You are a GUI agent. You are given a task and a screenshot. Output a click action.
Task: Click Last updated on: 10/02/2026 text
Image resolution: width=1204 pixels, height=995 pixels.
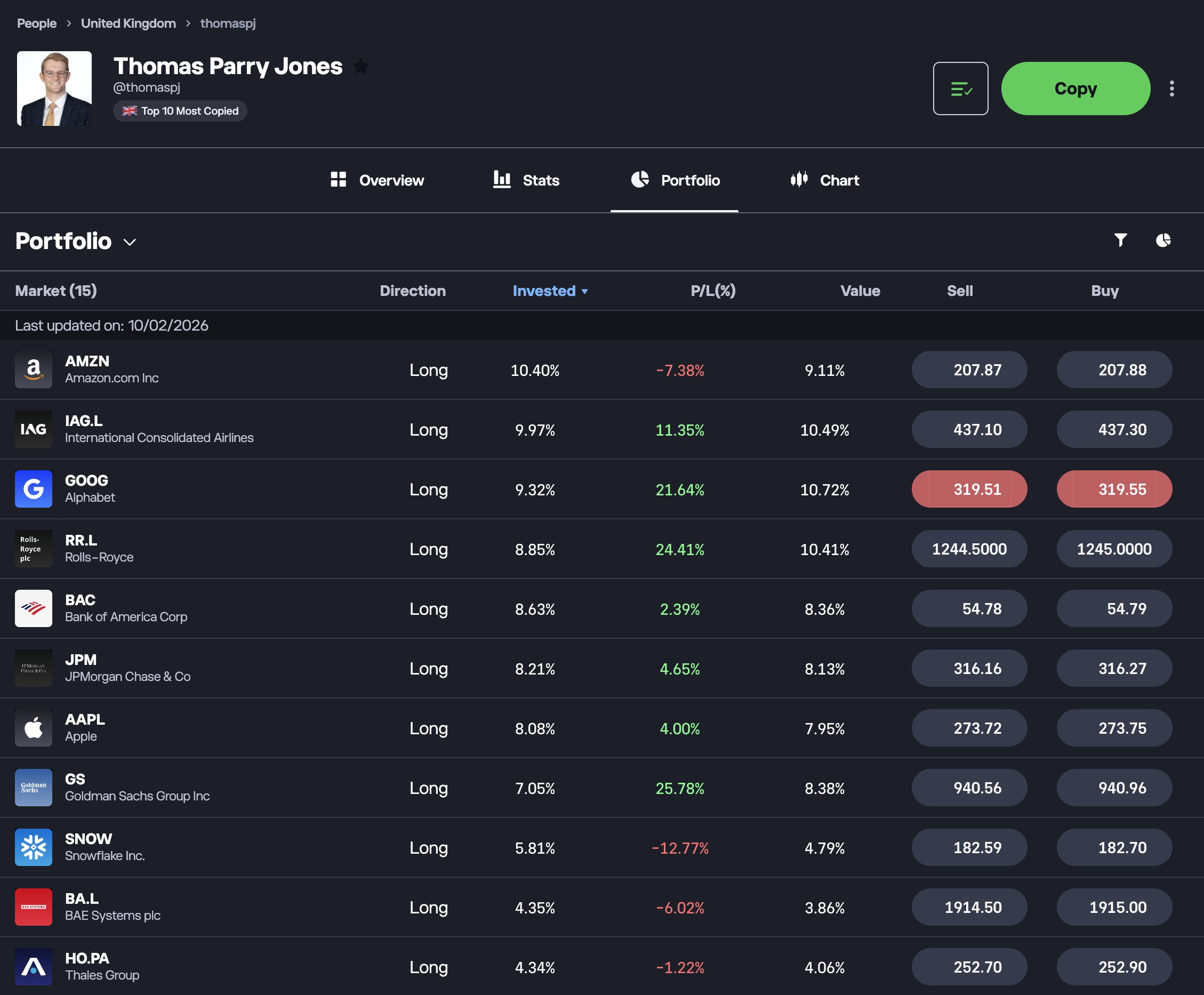(112, 326)
